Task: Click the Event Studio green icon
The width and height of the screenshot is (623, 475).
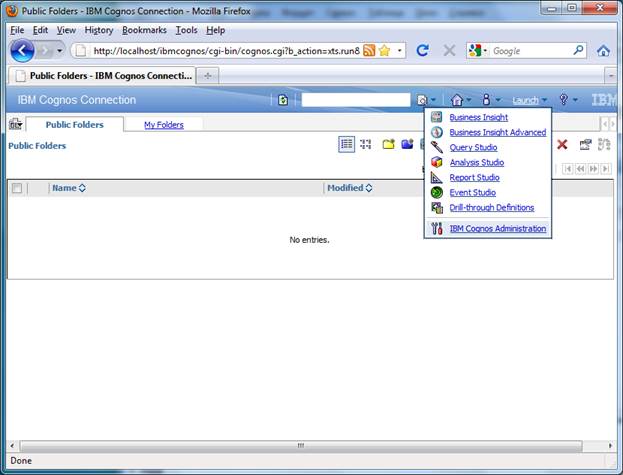Action: click(x=437, y=192)
